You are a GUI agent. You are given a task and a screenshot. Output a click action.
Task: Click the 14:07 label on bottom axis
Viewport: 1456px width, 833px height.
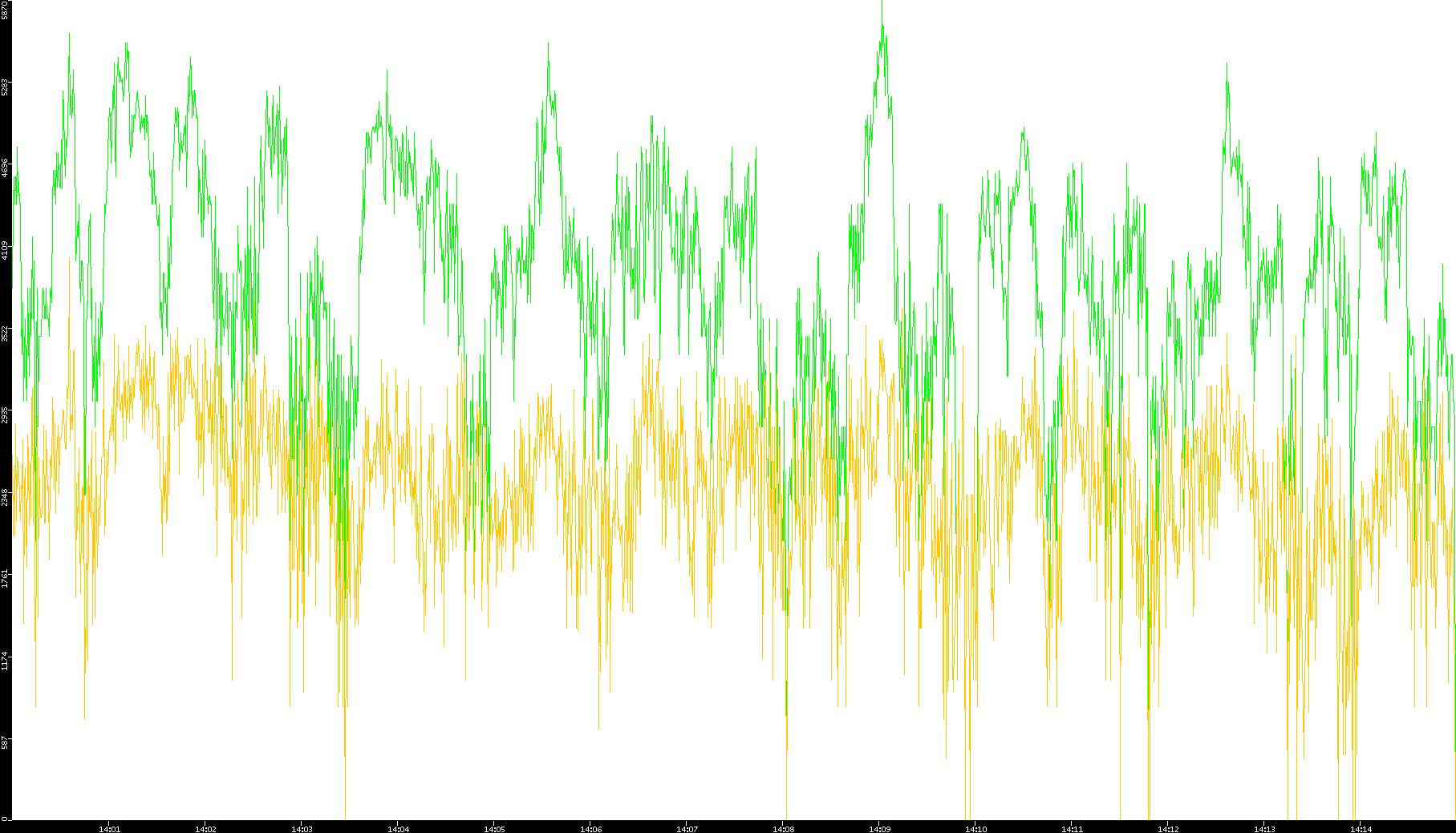pyautogui.click(x=687, y=828)
